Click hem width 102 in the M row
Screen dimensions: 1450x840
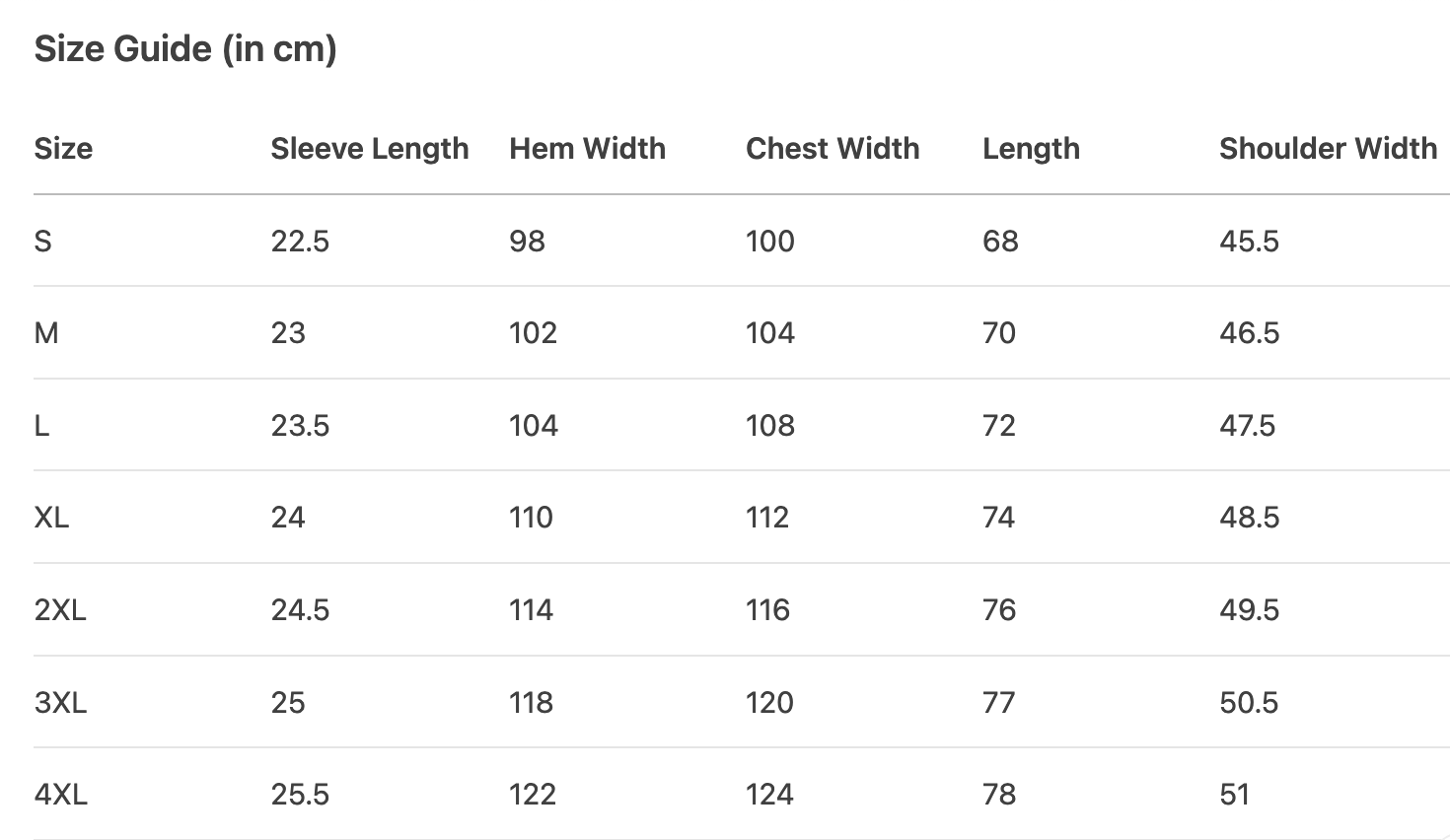pos(533,333)
